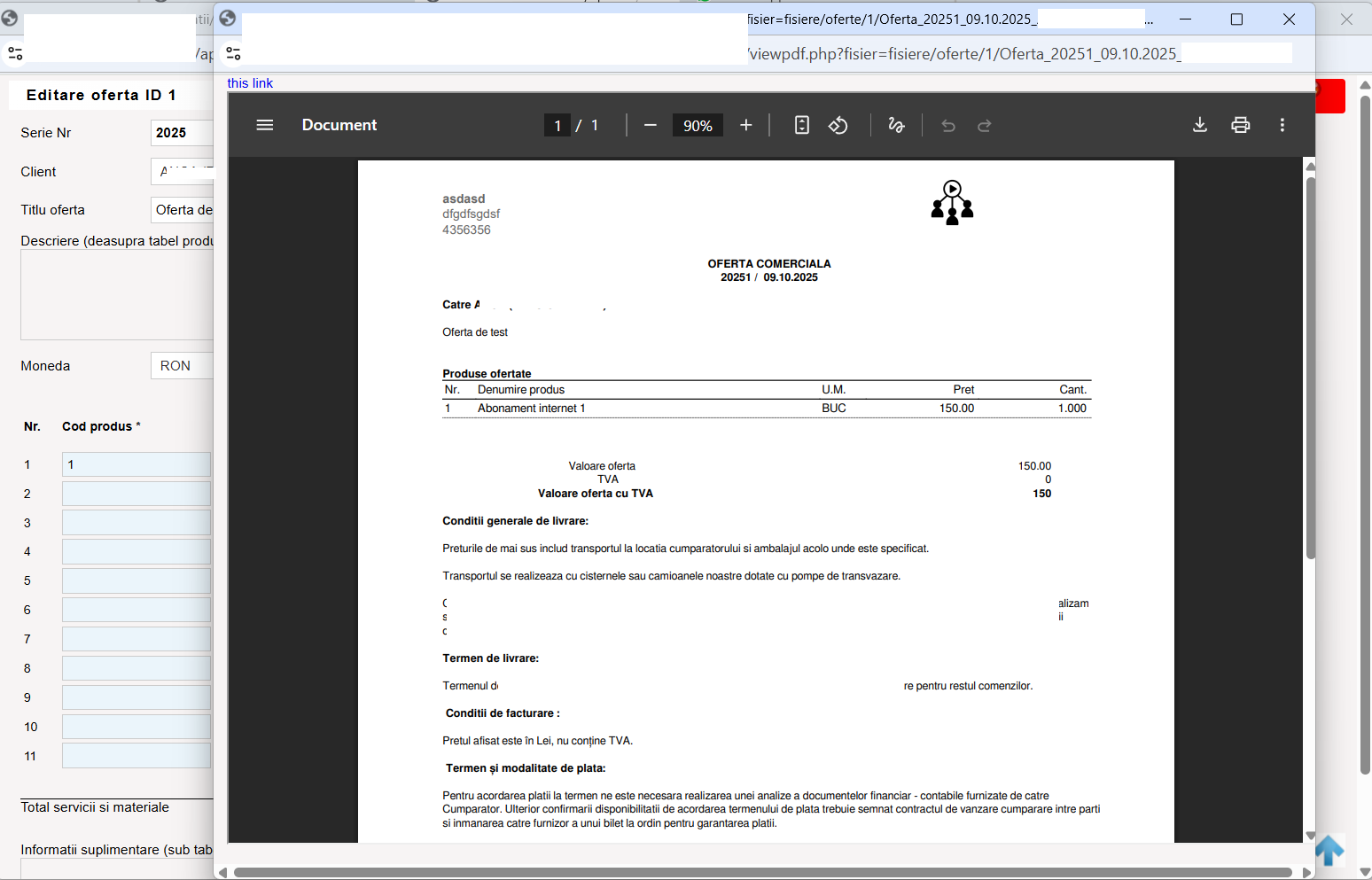1372x880 pixels.
Task: Print the offer document
Action: click(1241, 125)
